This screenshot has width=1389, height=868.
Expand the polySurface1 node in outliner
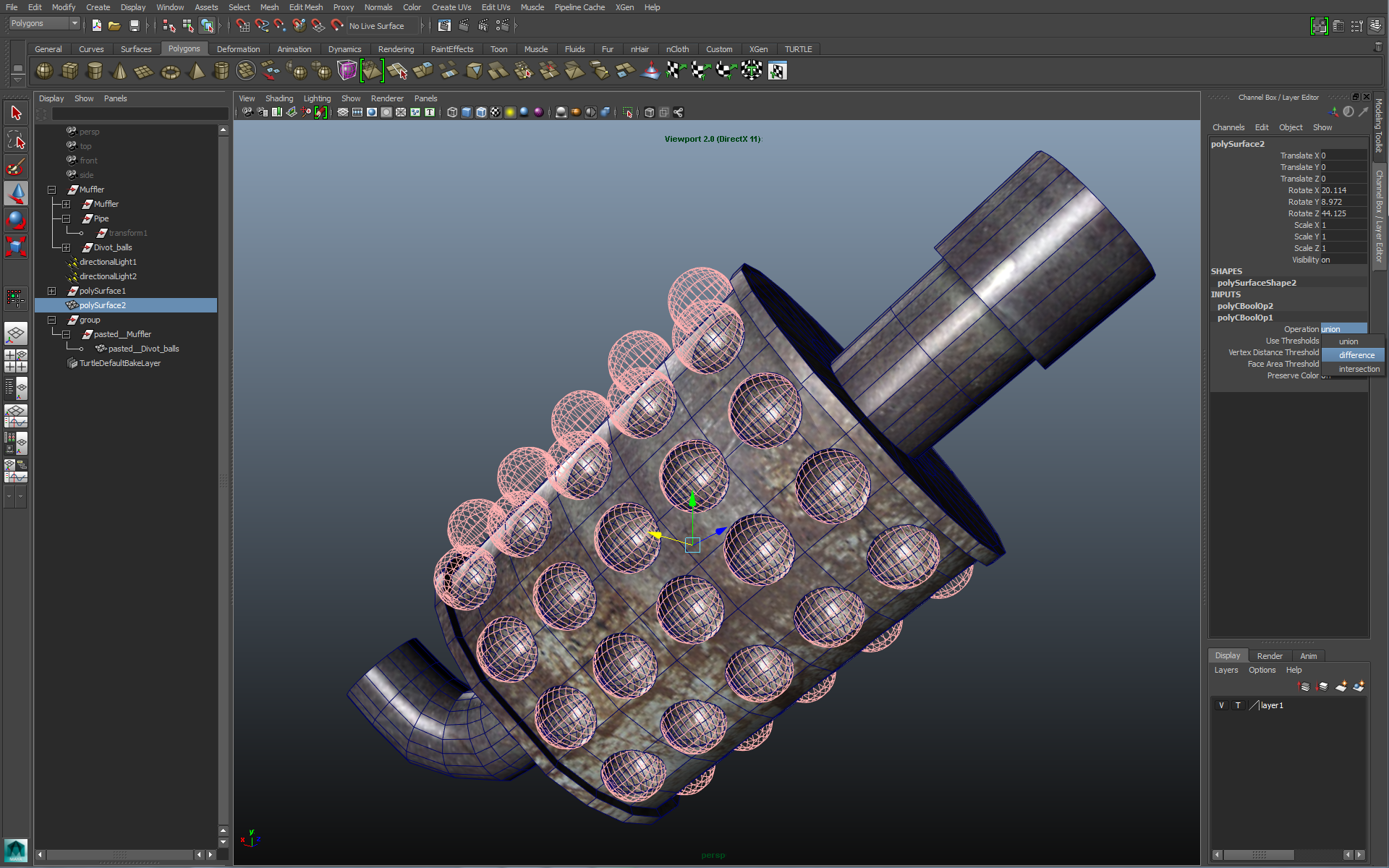51,291
